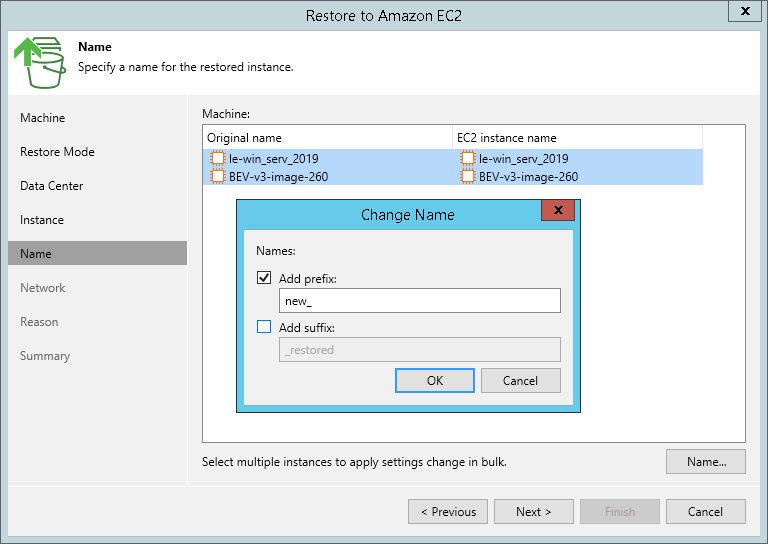Select original name BEV-v3-image-260 row text
The height and width of the screenshot is (544, 768).
coord(279,177)
